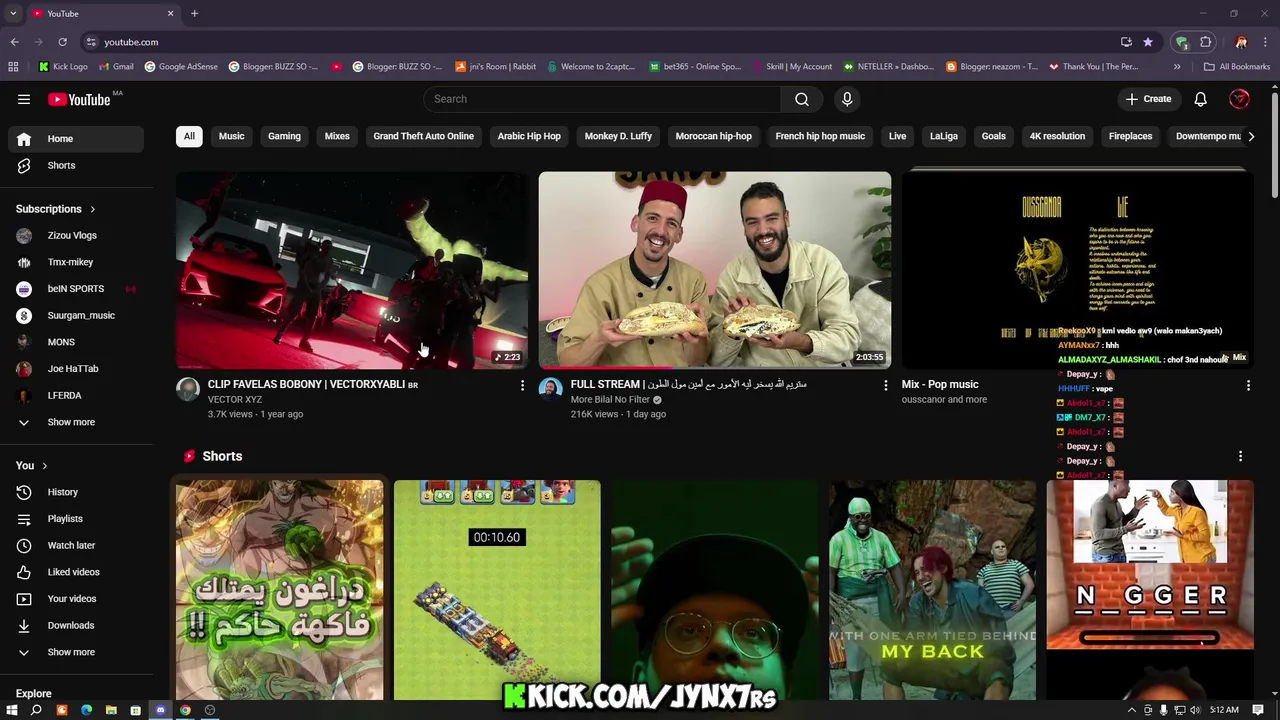
Task: Select the LaLiga filter chip
Action: 944,136
